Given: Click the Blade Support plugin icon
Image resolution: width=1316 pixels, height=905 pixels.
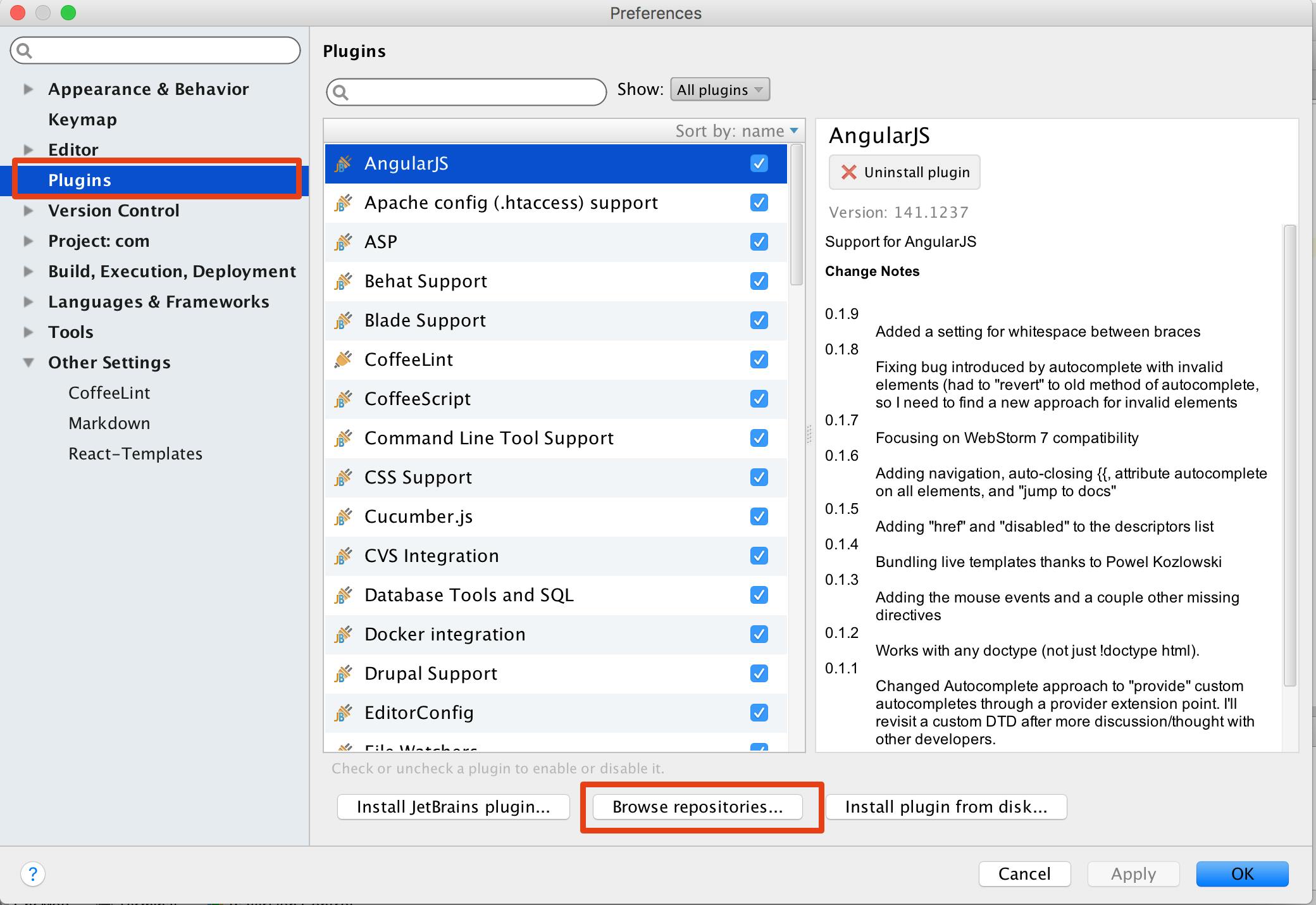Looking at the screenshot, I should (x=343, y=321).
